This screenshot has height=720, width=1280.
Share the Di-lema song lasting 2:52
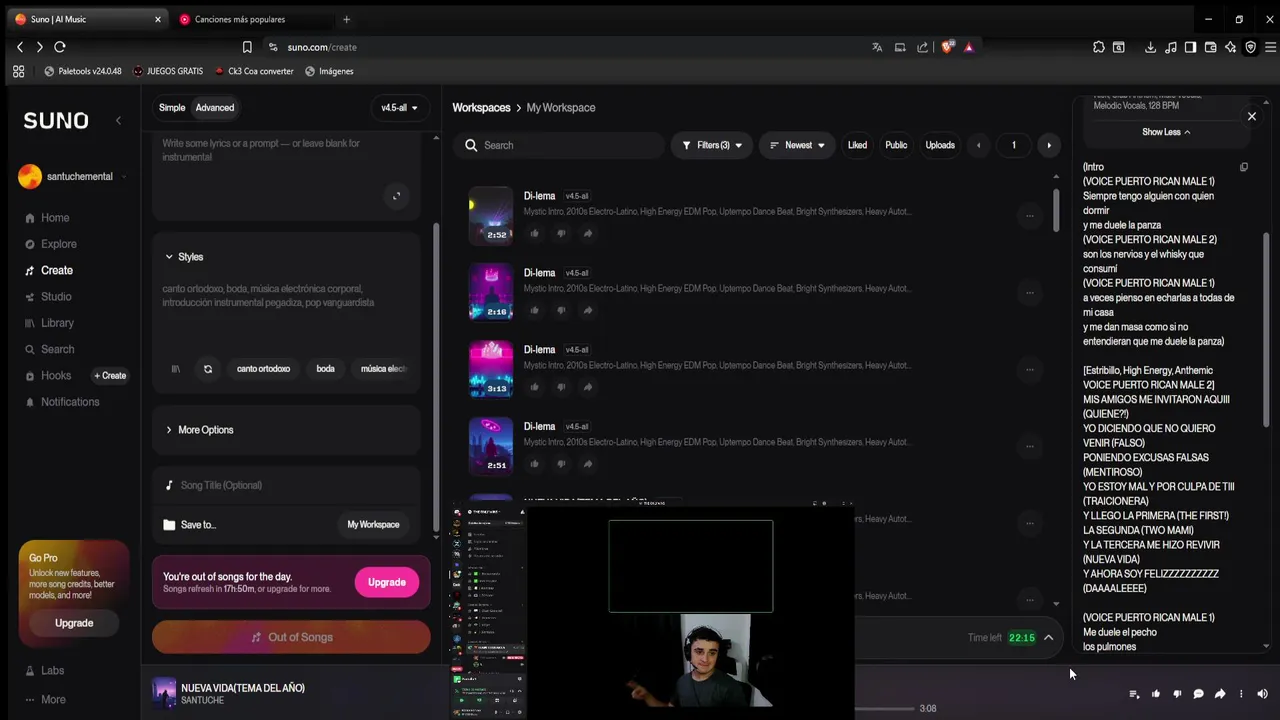point(588,234)
